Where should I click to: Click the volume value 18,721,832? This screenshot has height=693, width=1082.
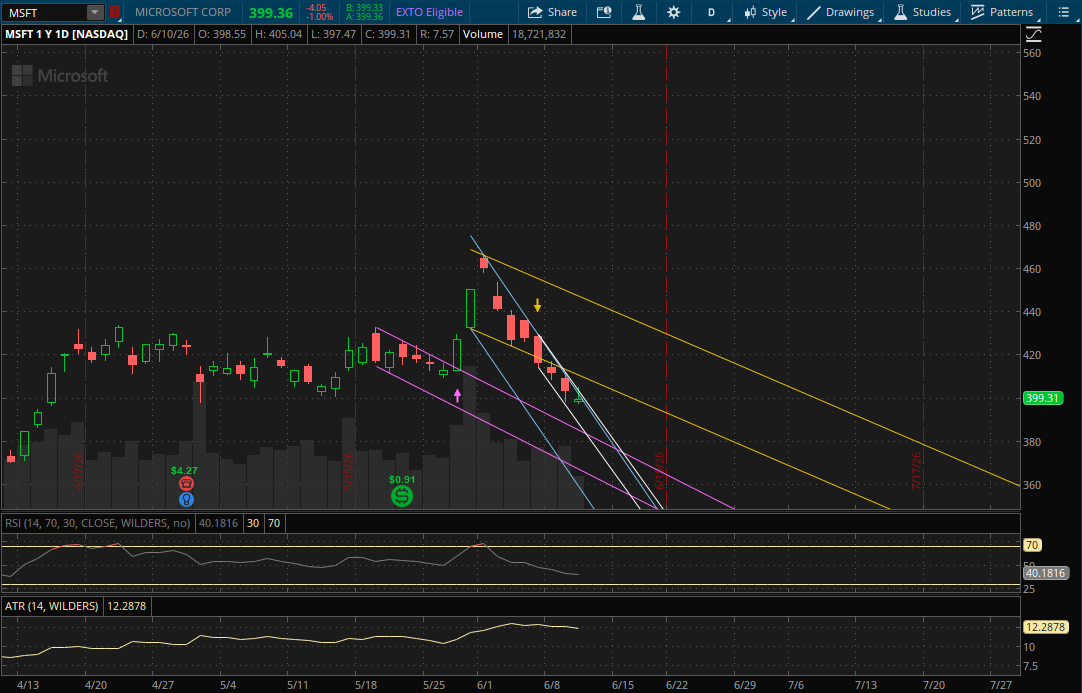tap(538, 34)
